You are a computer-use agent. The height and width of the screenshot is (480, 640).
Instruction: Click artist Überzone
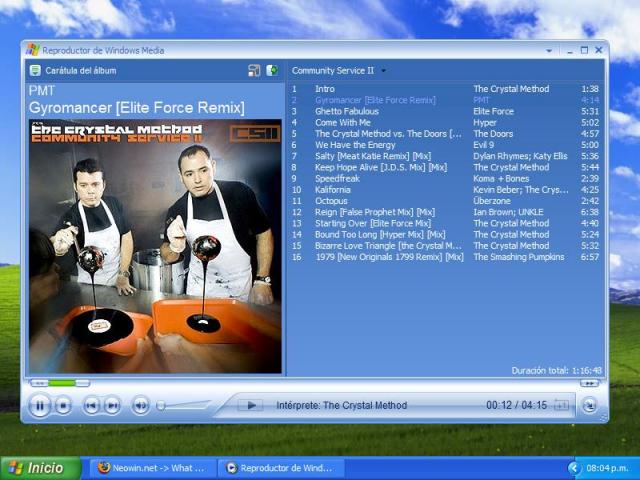coord(492,201)
